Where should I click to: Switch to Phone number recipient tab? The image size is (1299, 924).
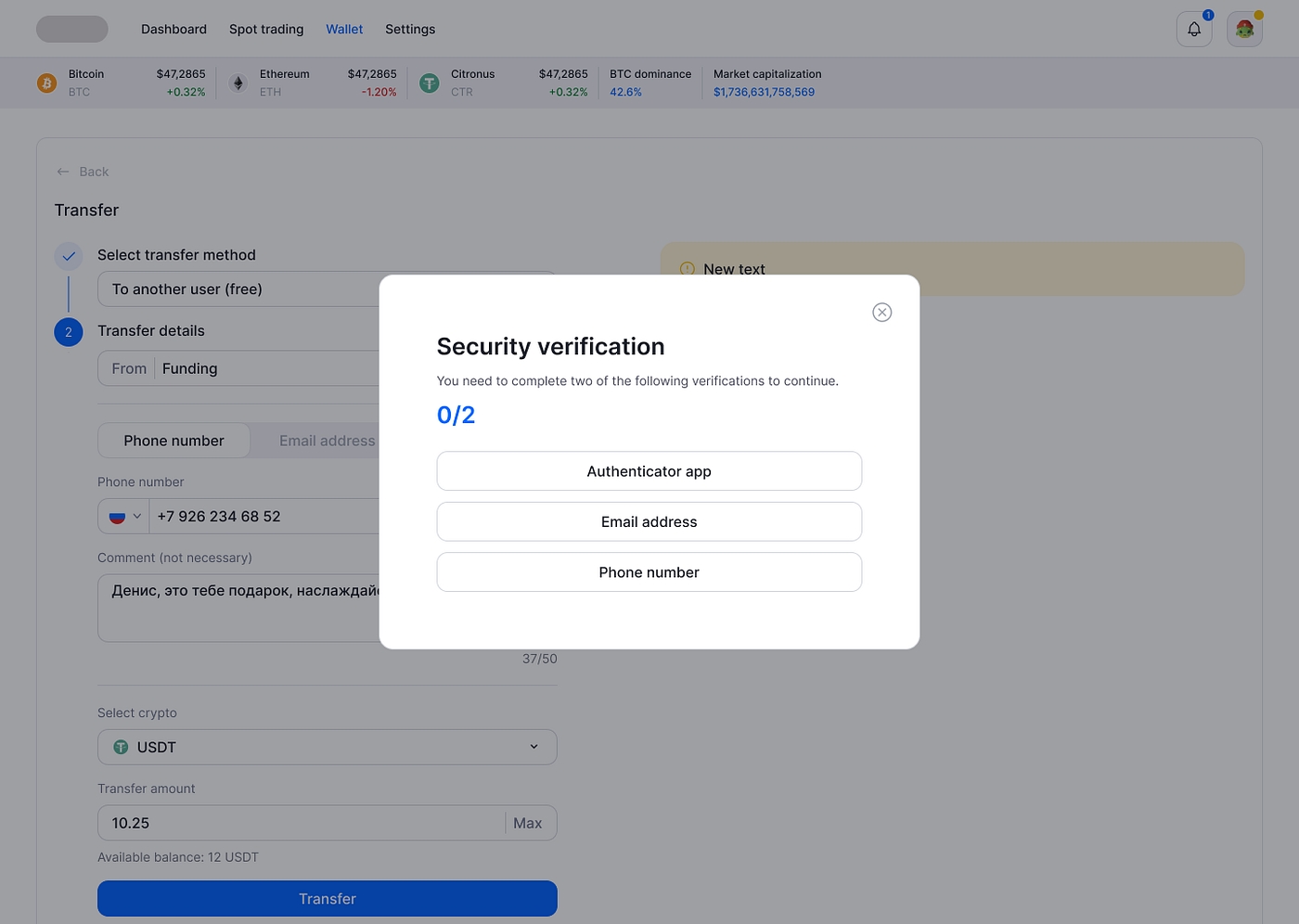(174, 441)
